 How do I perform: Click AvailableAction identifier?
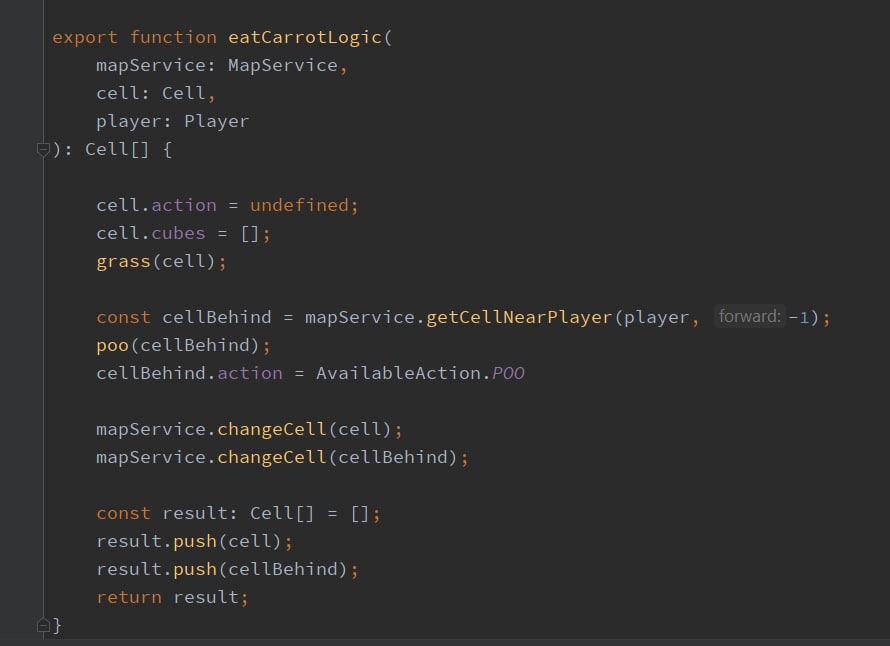click(398, 373)
